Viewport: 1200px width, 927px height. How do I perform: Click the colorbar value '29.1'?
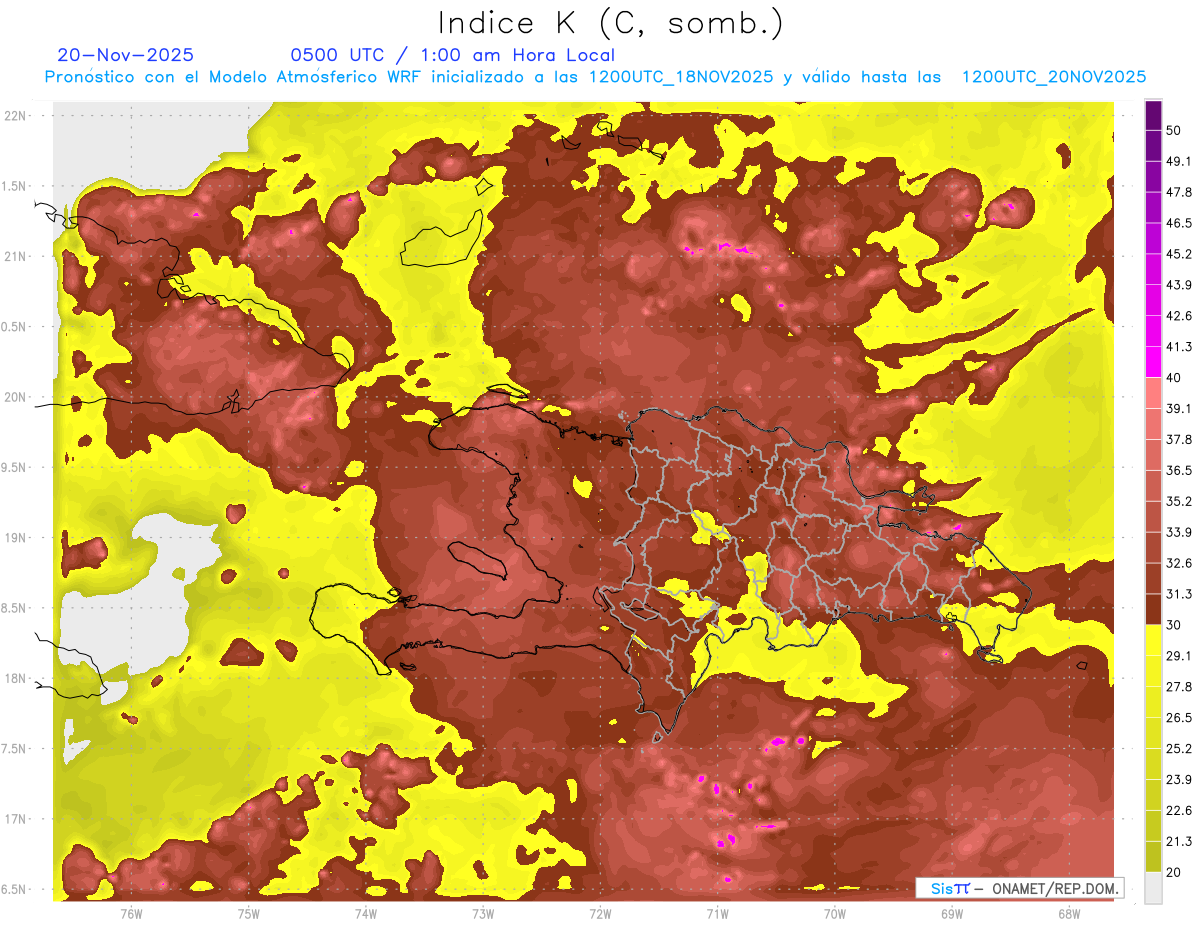pyautogui.click(x=1178, y=656)
